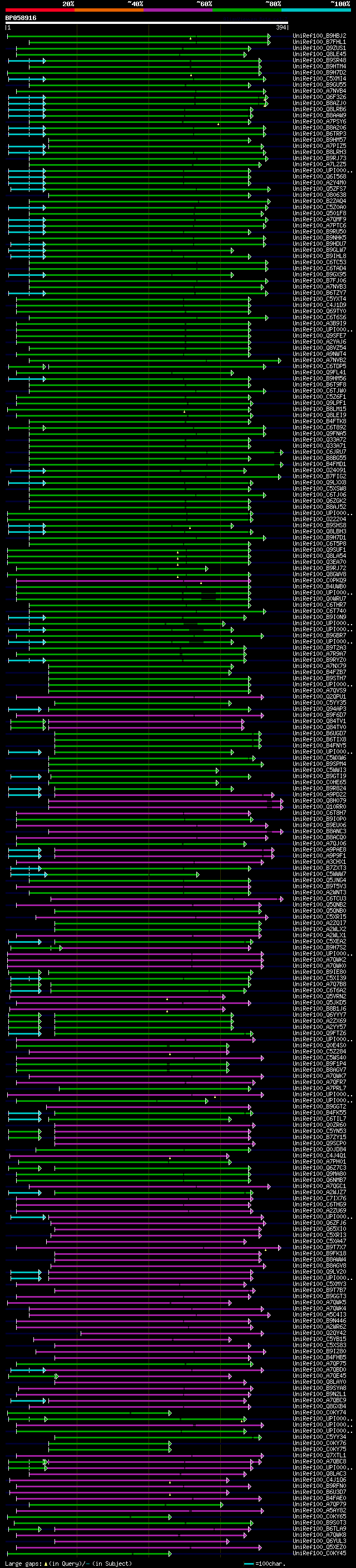Select the UniRef100_A7PTC6 row label
The image size is (356, 1568).
pos(319,226)
